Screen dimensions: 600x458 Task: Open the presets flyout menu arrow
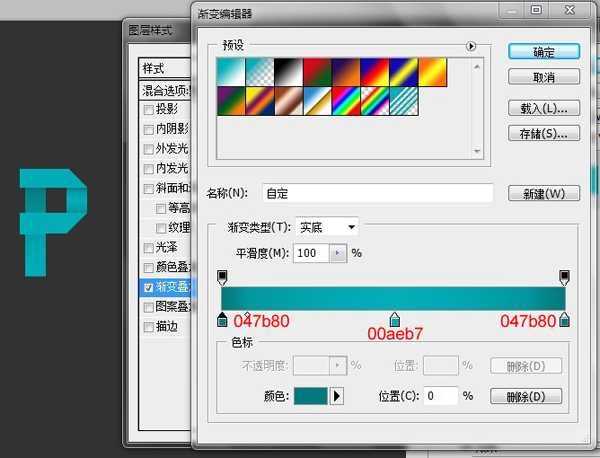click(x=471, y=46)
